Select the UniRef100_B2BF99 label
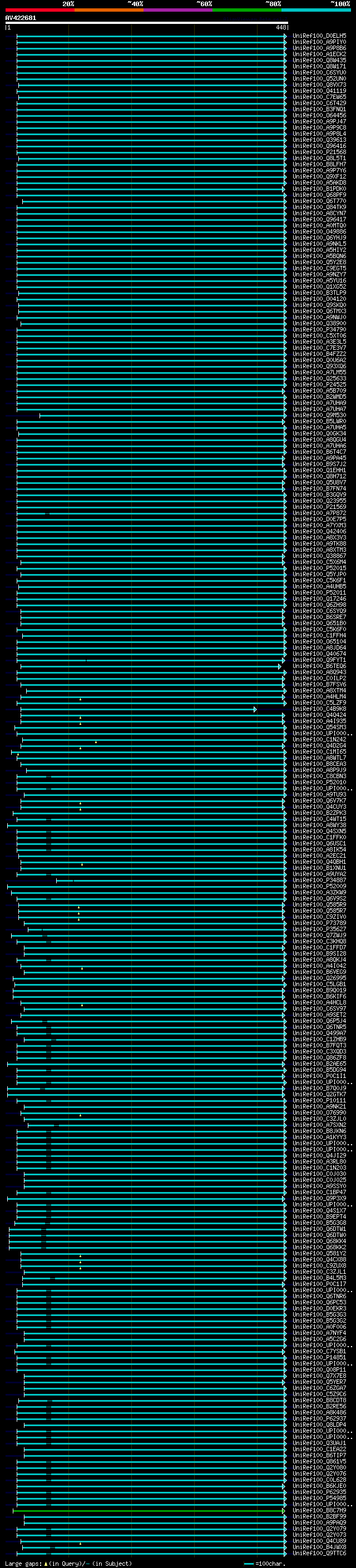356x1568 pixels. [x=319, y=1517]
